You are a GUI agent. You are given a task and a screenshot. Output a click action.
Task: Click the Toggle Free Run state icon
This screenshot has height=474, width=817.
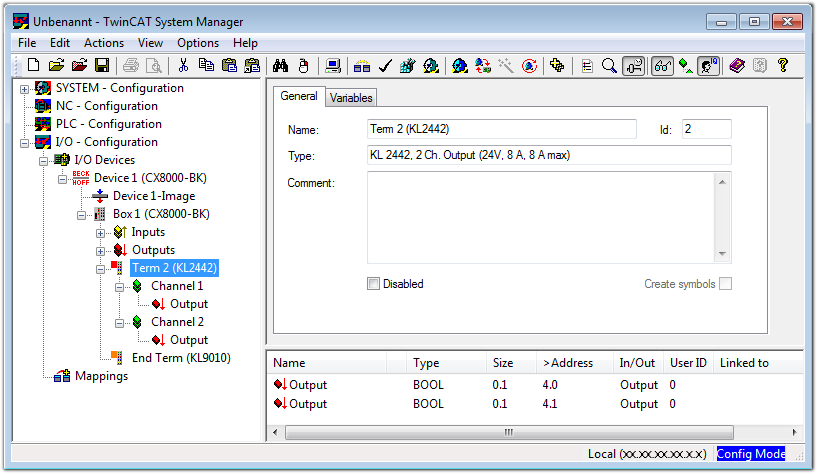click(x=529, y=66)
